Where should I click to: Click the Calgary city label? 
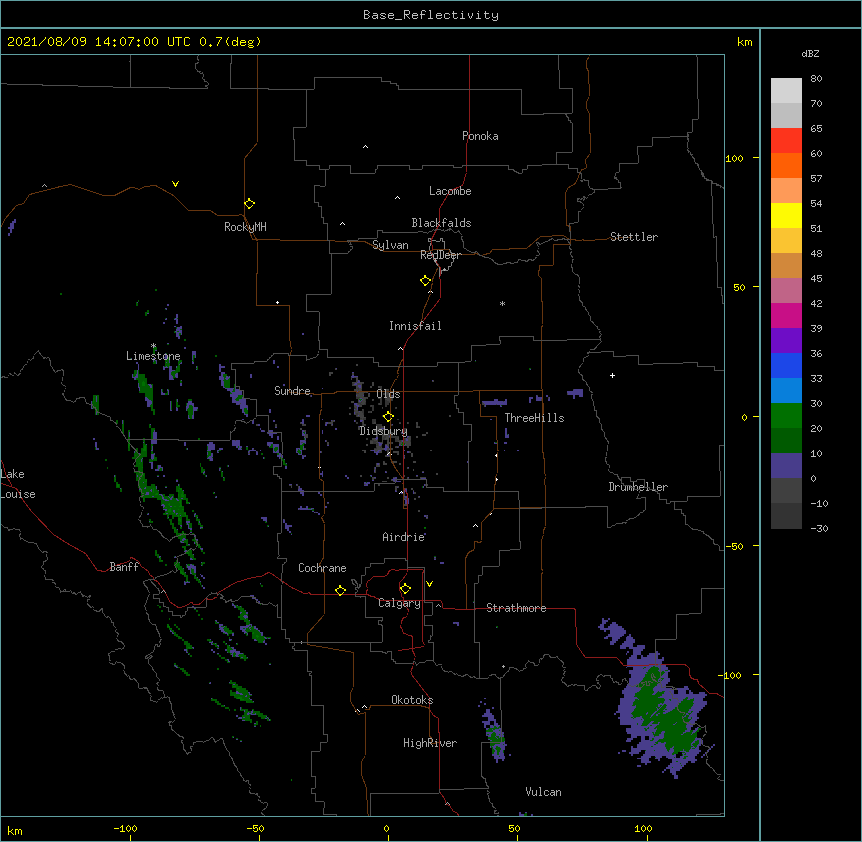point(399,603)
